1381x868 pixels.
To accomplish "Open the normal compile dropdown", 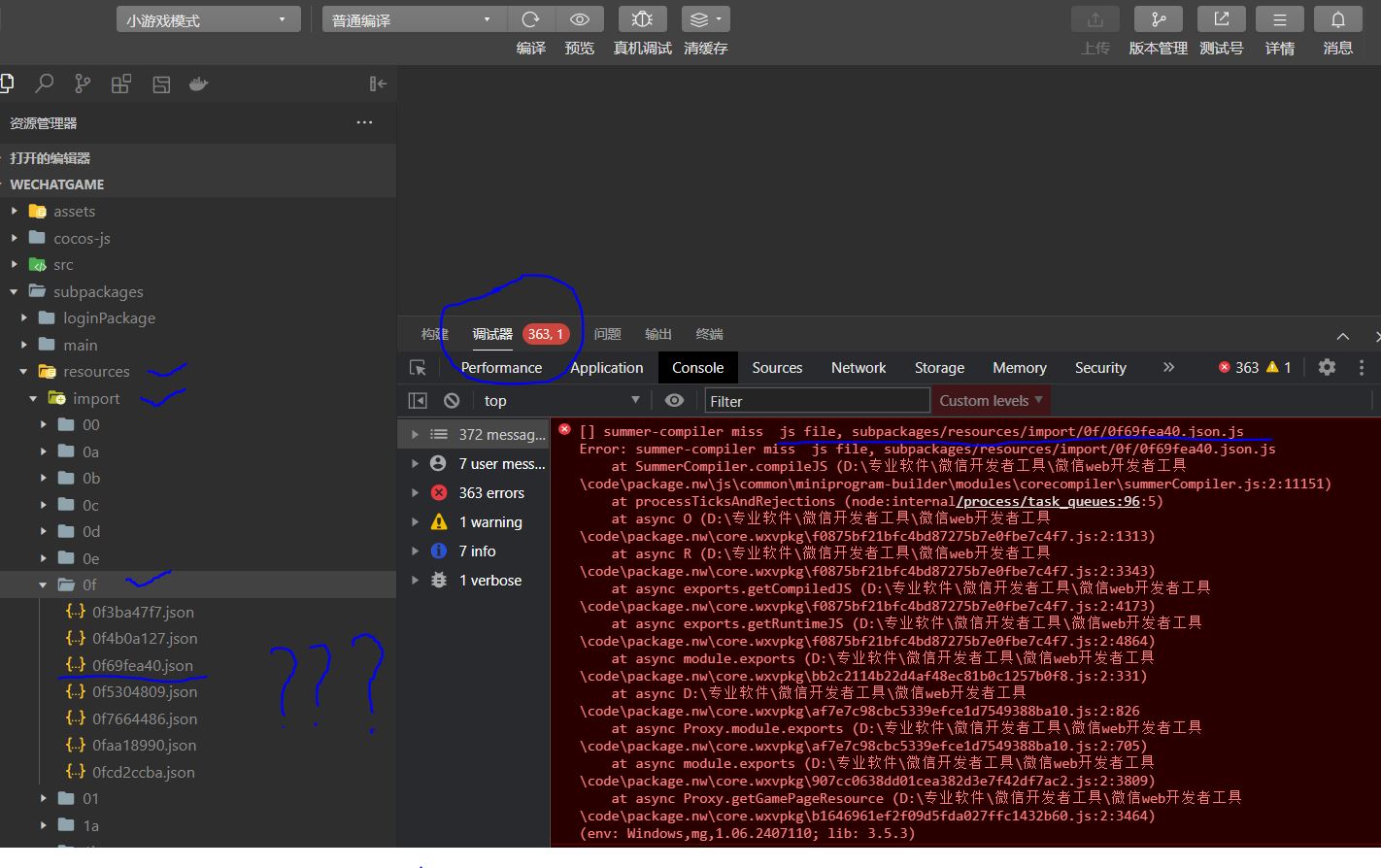I will (x=415, y=19).
